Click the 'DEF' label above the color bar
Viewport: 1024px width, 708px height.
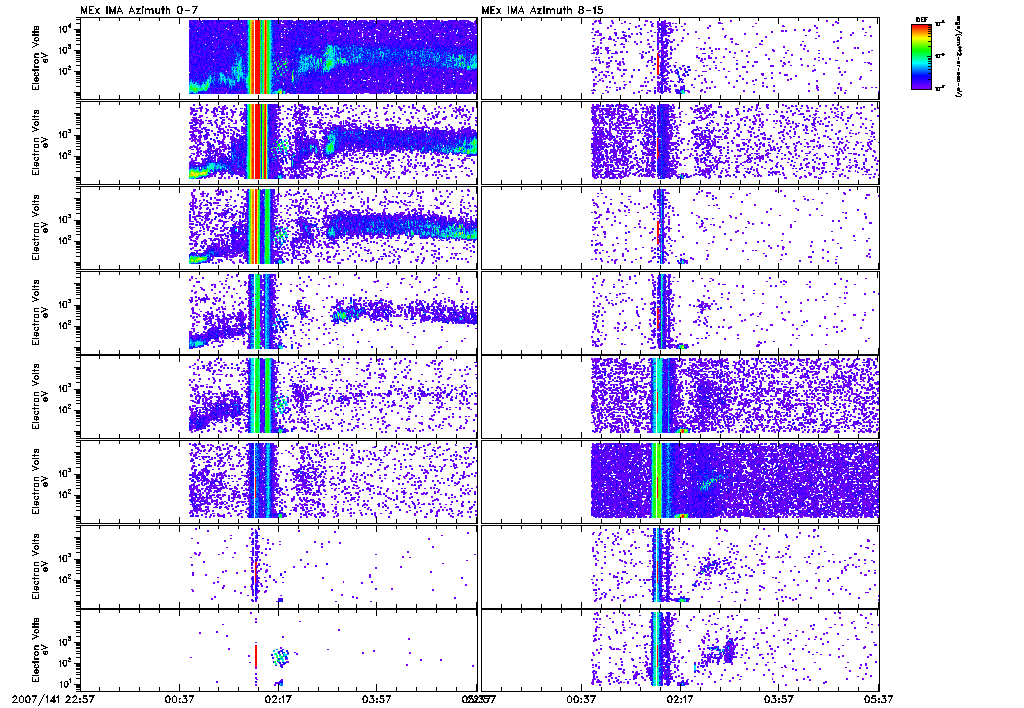921,20
